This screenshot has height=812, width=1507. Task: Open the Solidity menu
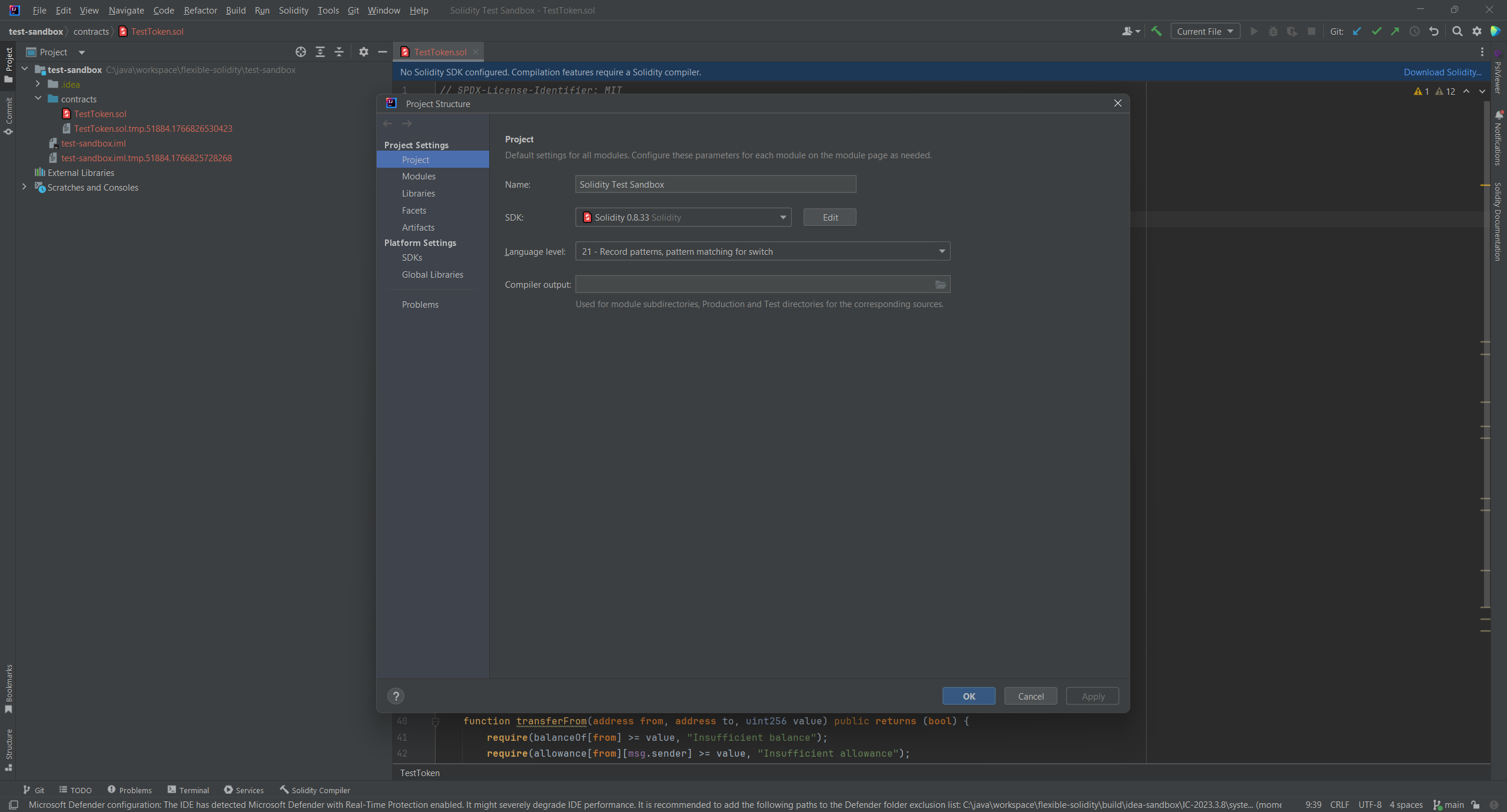293,10
